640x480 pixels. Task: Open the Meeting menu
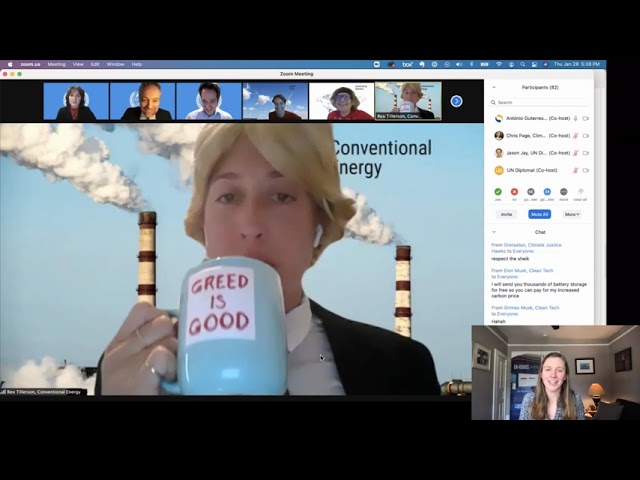[56, 64]
